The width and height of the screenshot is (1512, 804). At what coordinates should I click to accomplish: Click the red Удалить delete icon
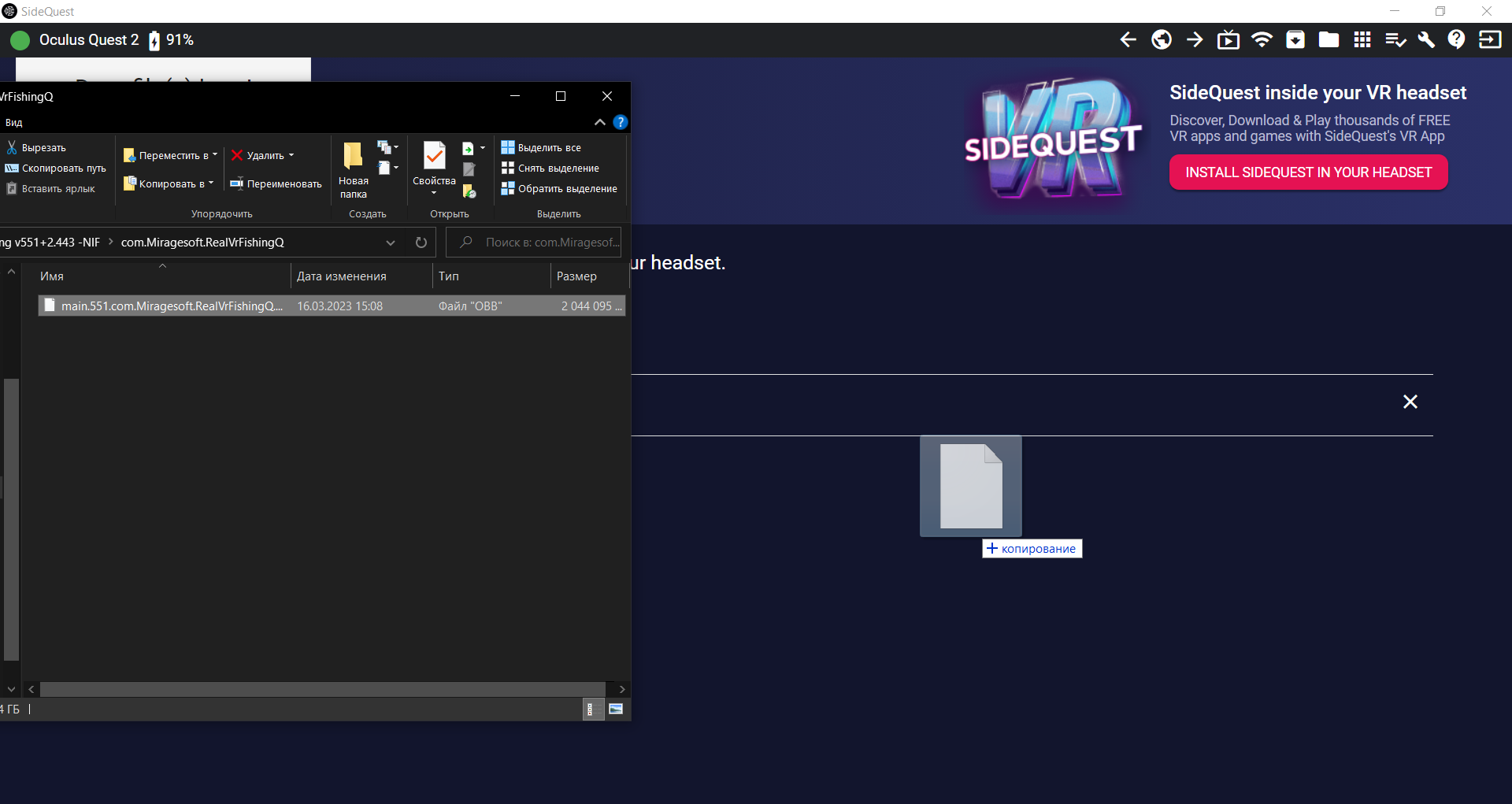pos(237,155)
